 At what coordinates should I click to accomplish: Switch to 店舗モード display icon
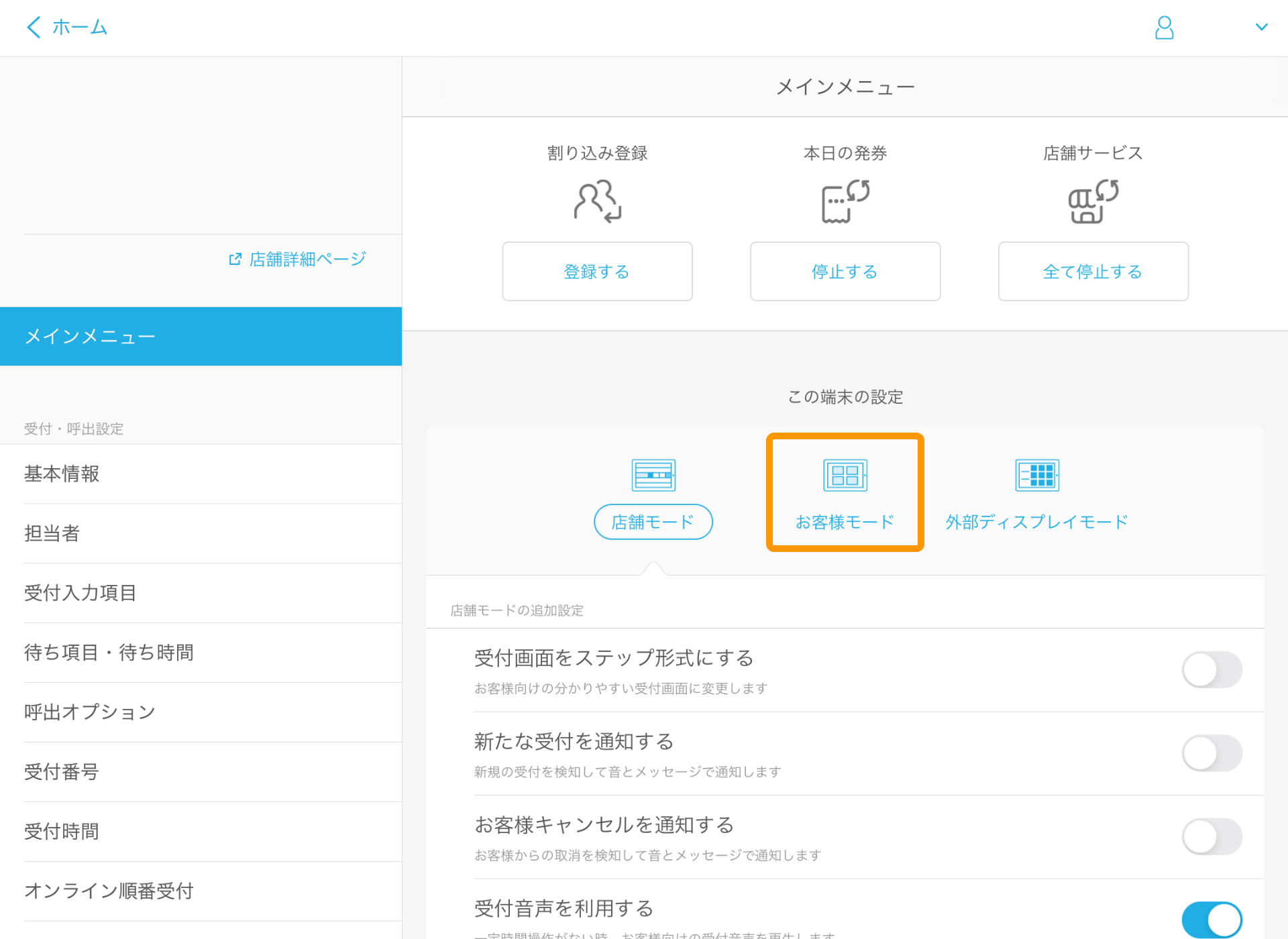[652, 474]
